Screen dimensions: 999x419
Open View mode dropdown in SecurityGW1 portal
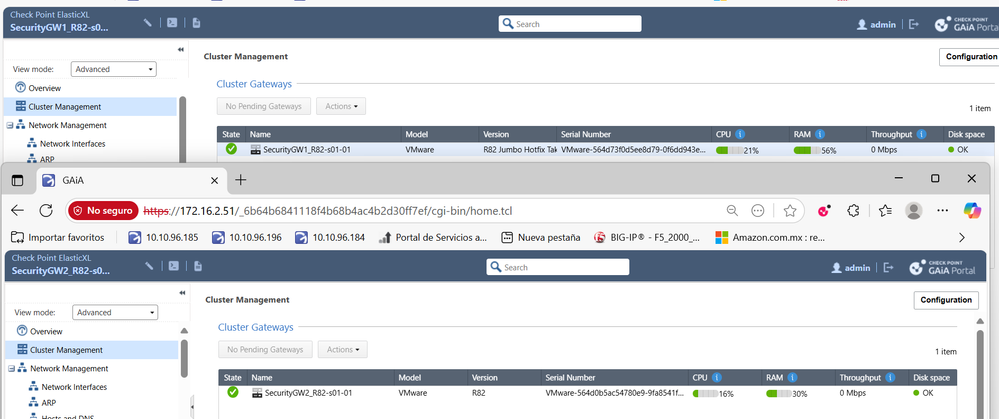pyautogui.click(x=114, y=70)
